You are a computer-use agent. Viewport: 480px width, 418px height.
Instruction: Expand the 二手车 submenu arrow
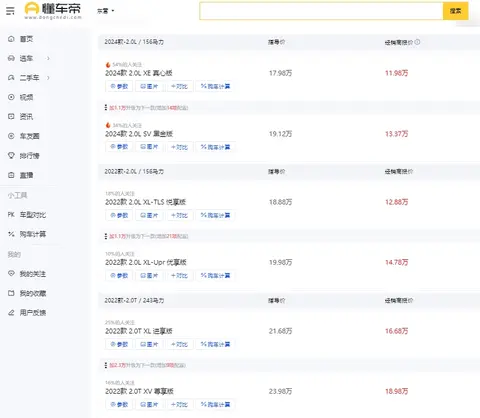tap(48, 78)
